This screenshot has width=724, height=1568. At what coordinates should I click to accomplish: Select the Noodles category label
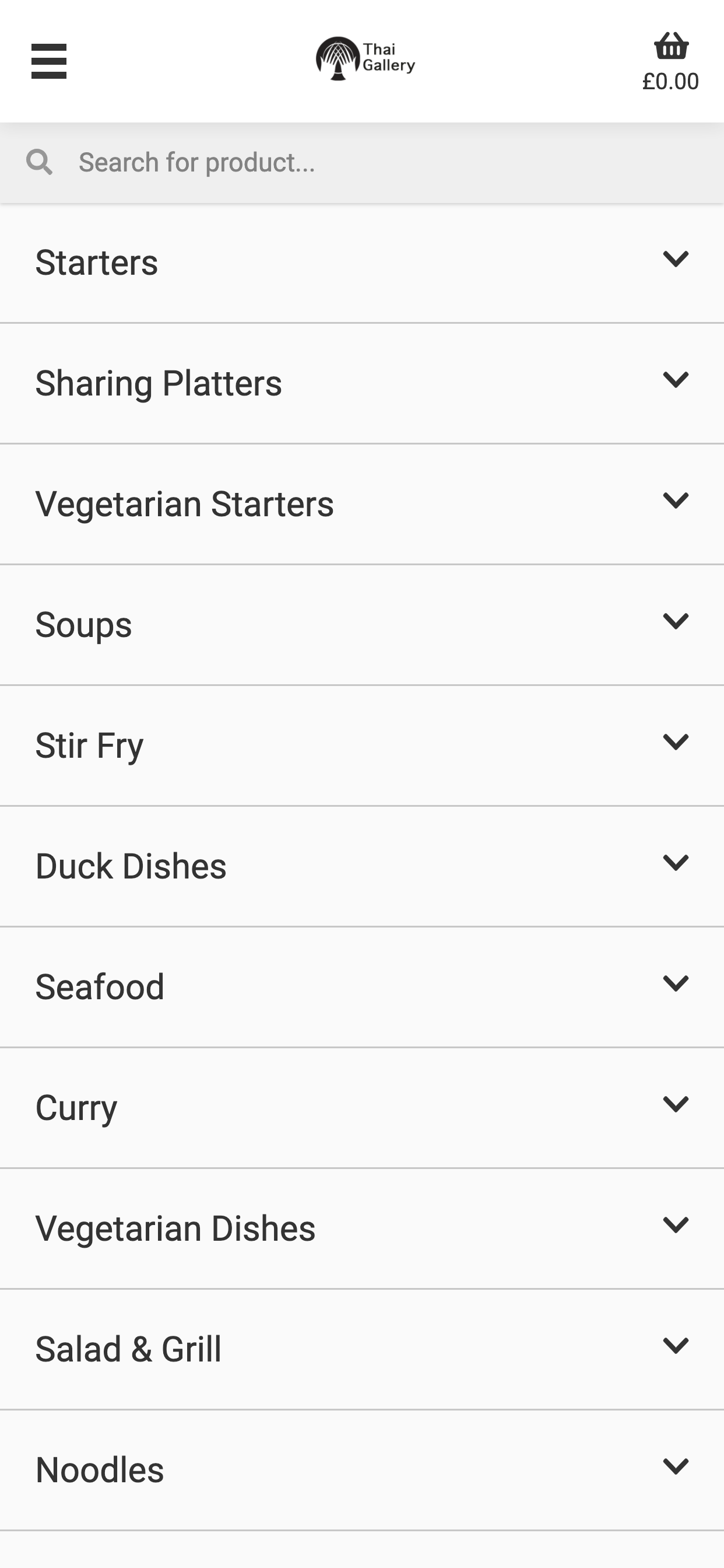click(x=100, y=1470)
